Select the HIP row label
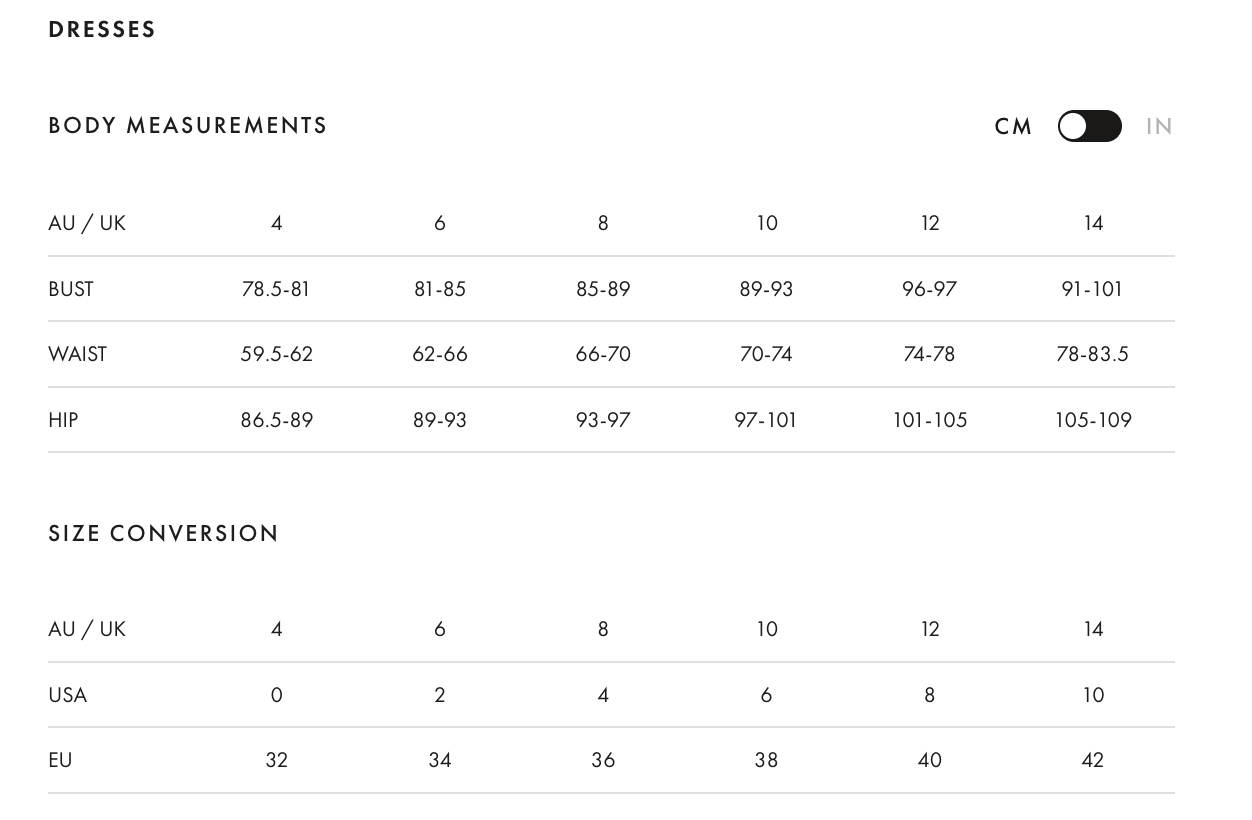The height and width of the screenshot is (820, 1252). [x=63, y=420]
